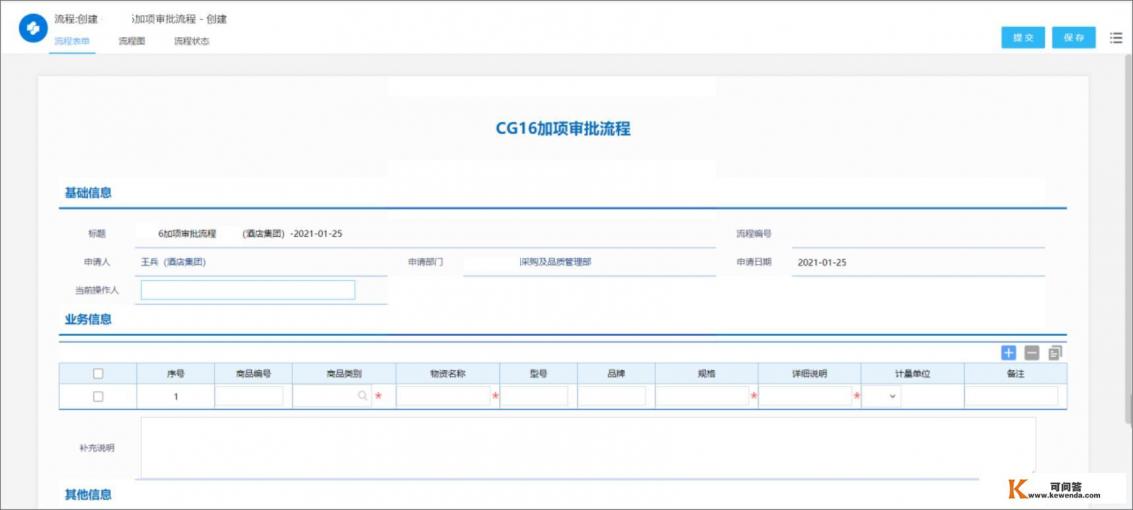This screenshot has width=1133, height=510.
Task: Click the 序号 column header
Action: 176,373
